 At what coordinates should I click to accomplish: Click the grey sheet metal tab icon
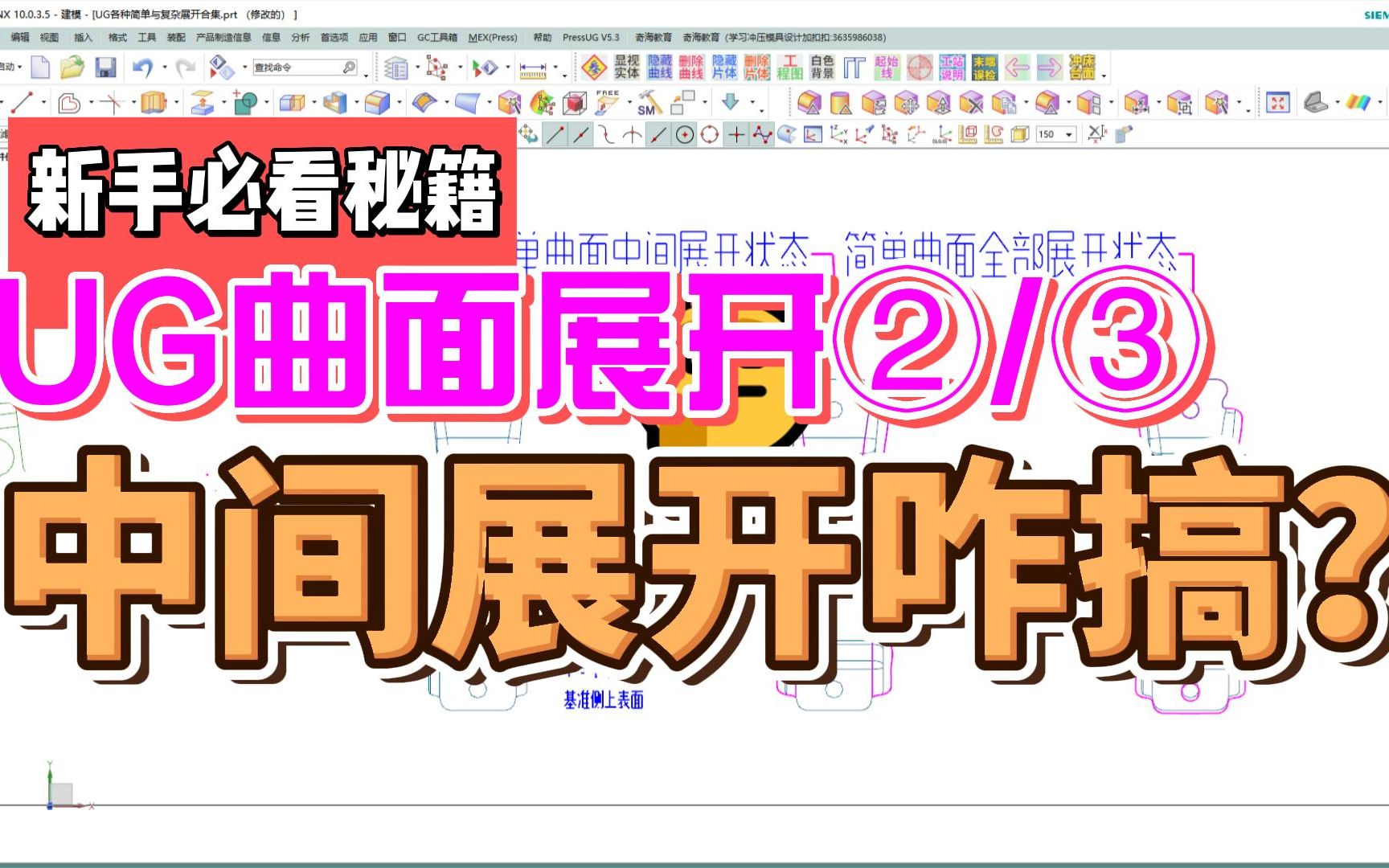(1315, 102)
